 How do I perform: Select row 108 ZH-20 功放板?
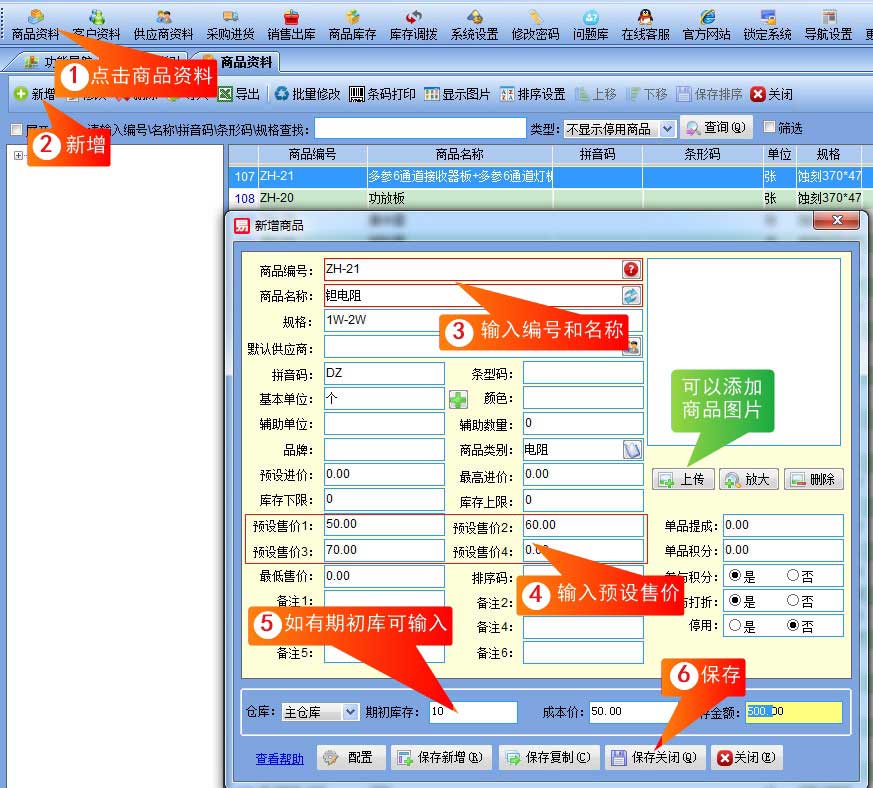tap(547, 198)
